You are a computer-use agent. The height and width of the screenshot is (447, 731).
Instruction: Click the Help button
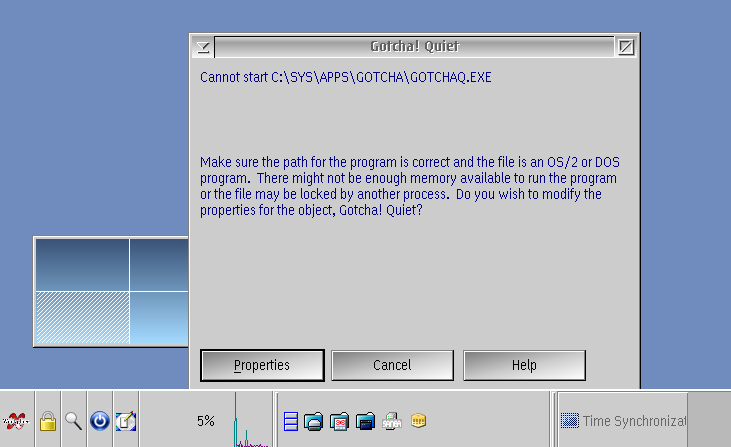point(524,365)
